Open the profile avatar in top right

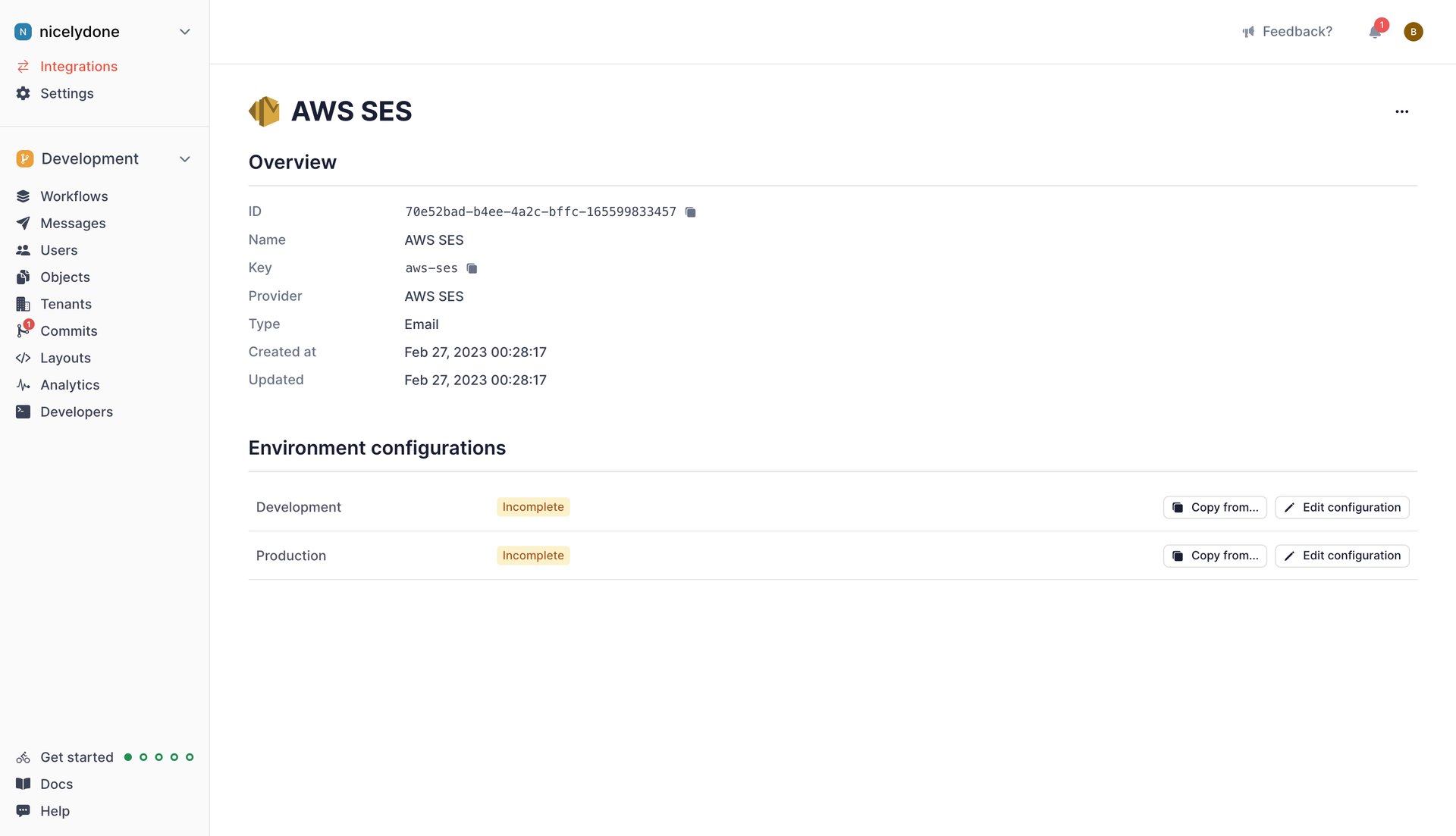point(1414,32)
